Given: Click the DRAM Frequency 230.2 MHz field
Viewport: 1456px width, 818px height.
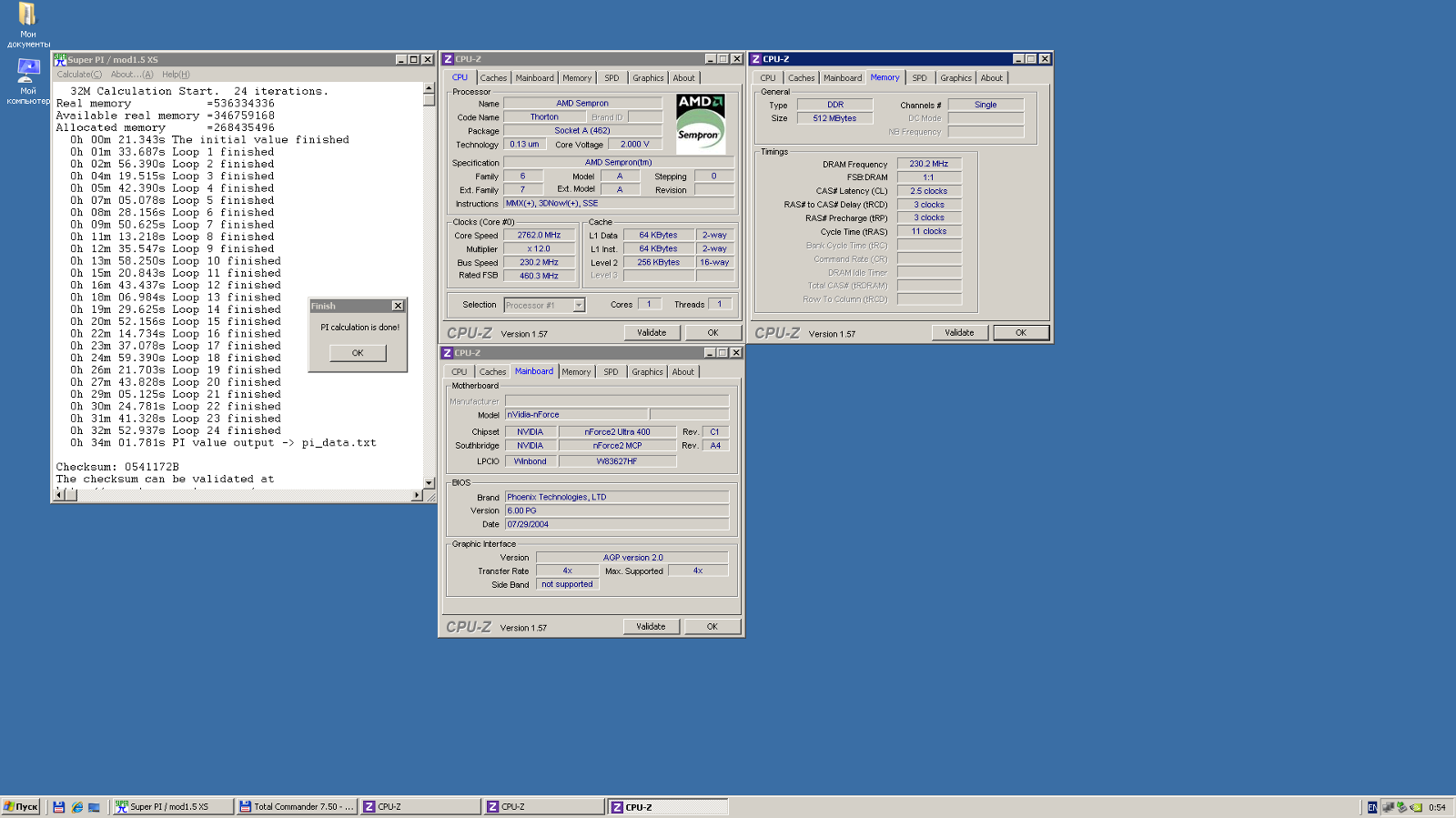Looking at the screenshot, I should click(x=929, y=165).
